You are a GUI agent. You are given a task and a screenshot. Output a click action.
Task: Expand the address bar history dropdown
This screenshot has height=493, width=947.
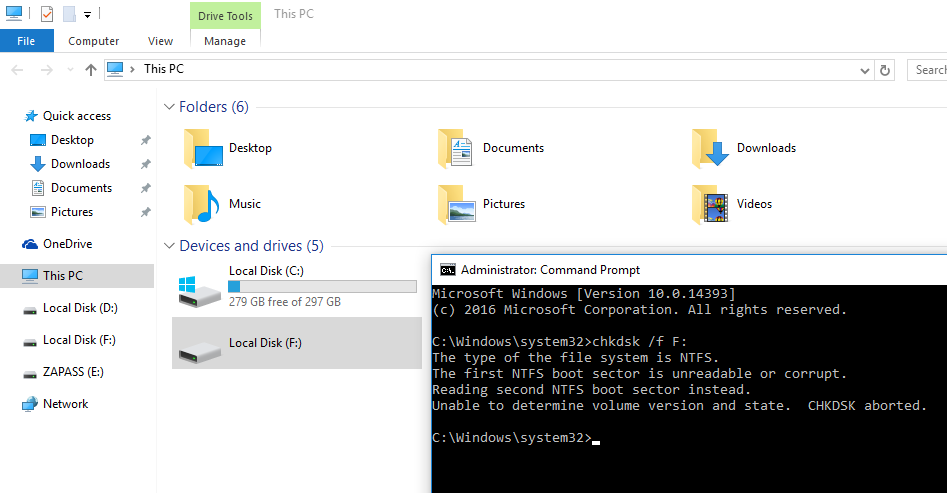(x=865, y=70)
